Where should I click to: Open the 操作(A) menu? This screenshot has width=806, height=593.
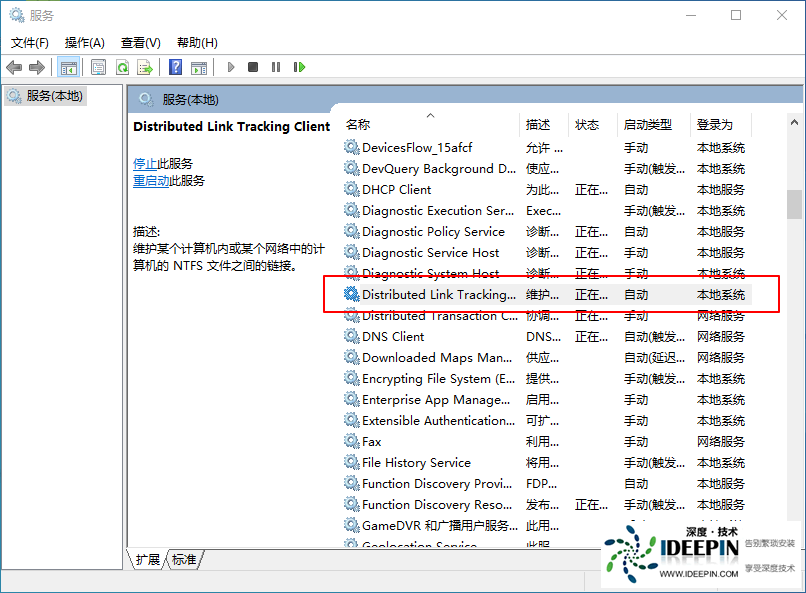coord(85,43)
